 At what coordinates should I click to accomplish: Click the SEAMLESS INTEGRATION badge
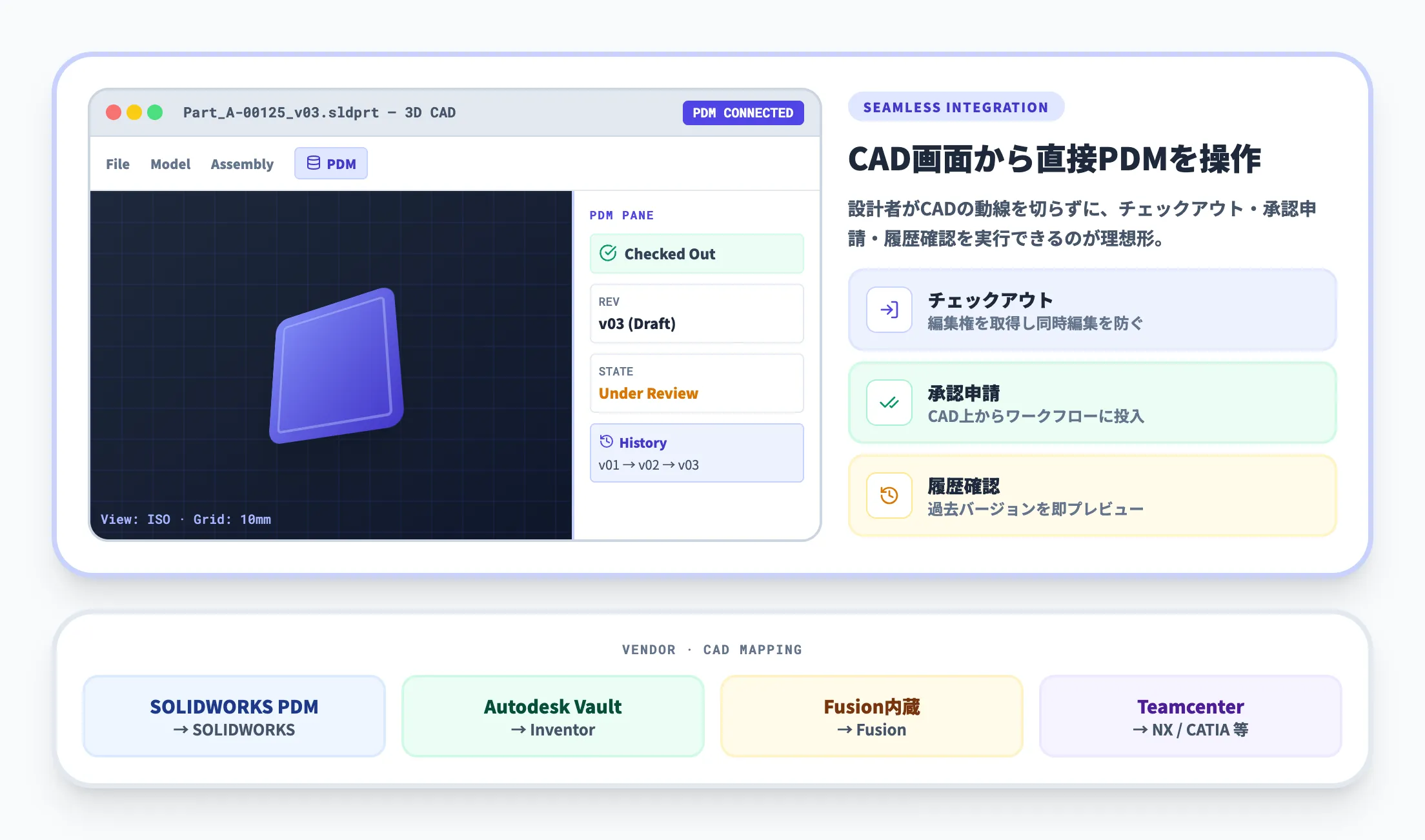[955, 106]
